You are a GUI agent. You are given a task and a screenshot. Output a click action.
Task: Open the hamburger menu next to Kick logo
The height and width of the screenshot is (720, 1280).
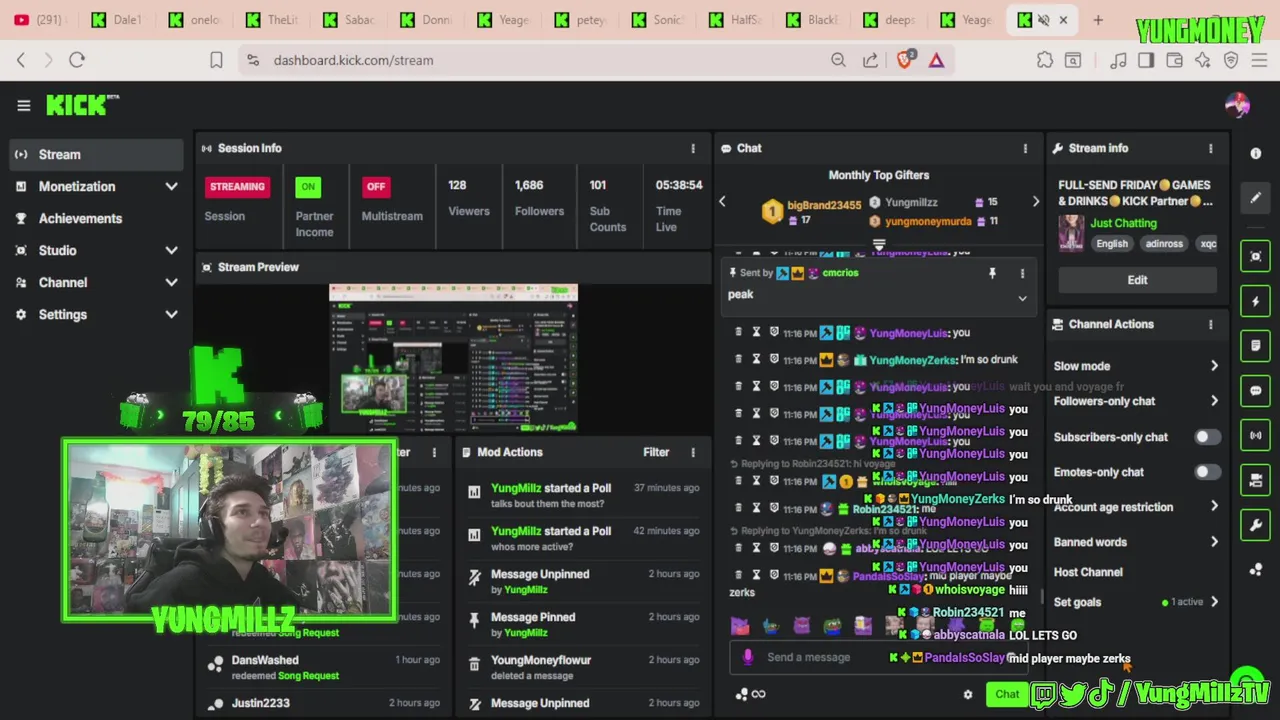(x=23, y=105)
